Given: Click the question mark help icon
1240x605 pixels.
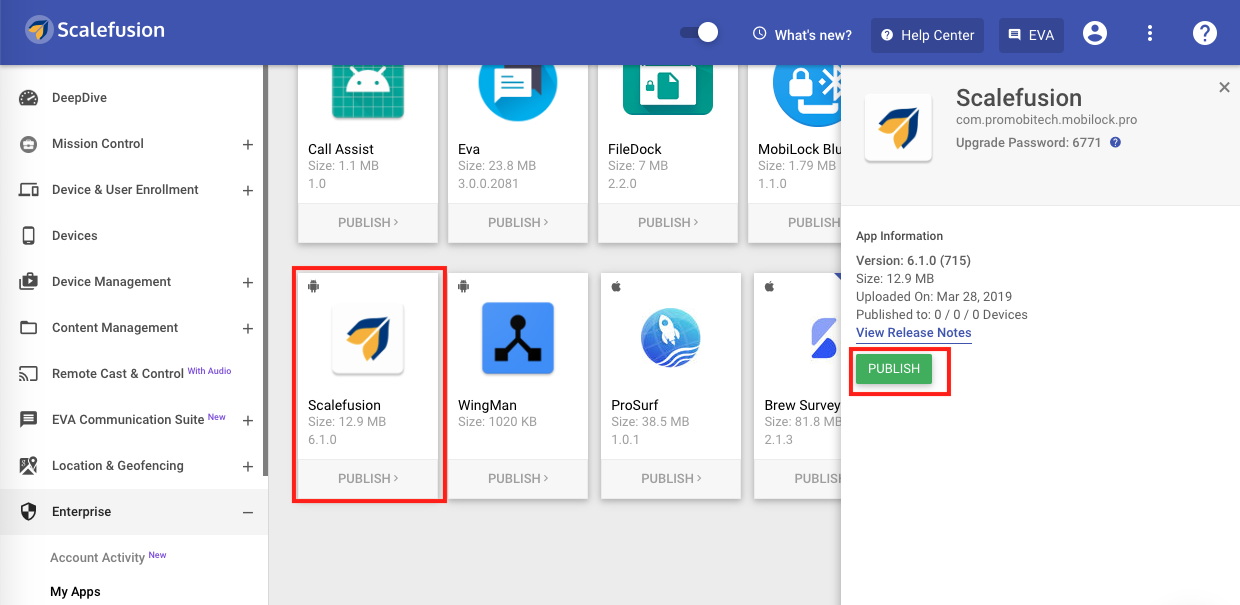Looking at the screenshot, I should [1204, 34].
